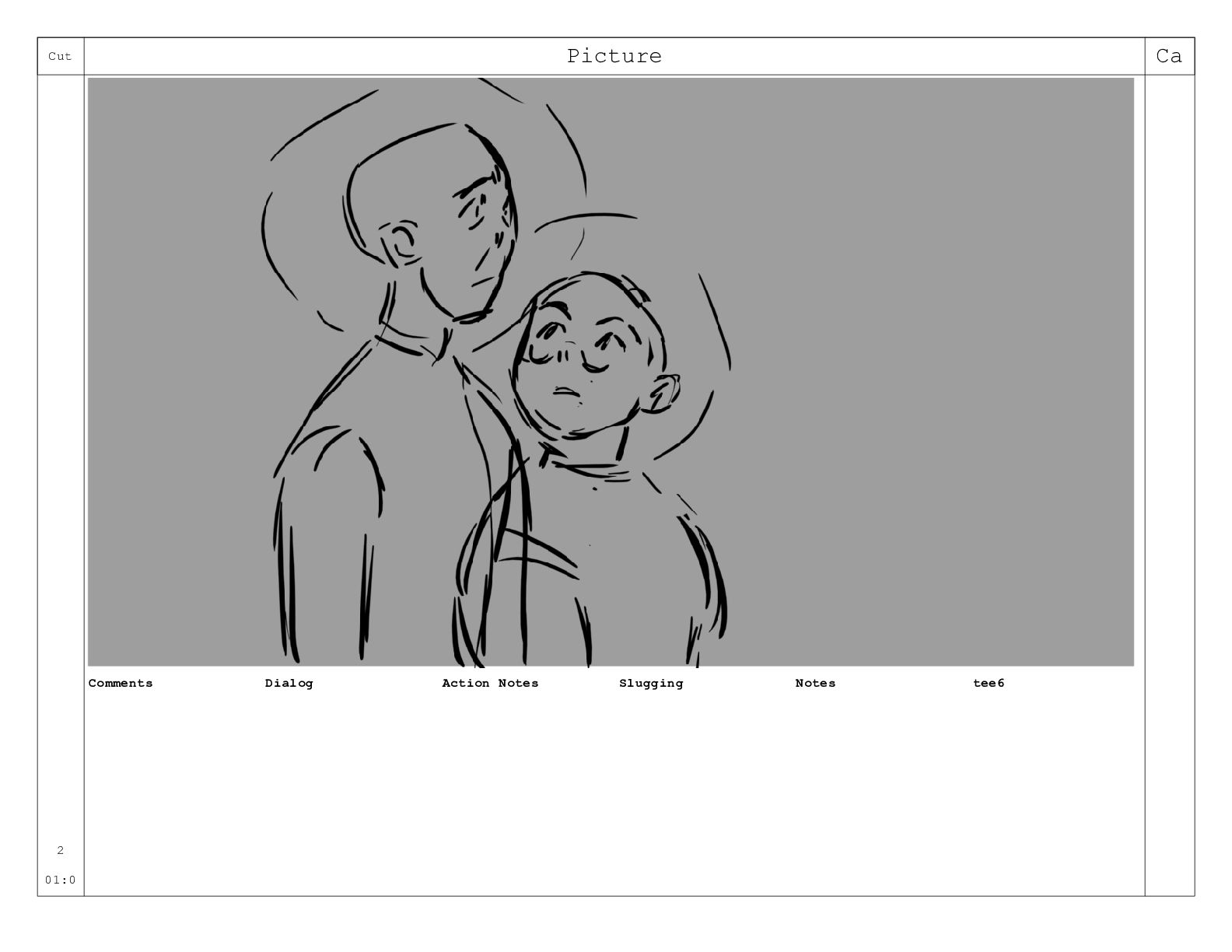Select the 'Cut' column header
The image size is (1232, 952).
tap(60, 56)
